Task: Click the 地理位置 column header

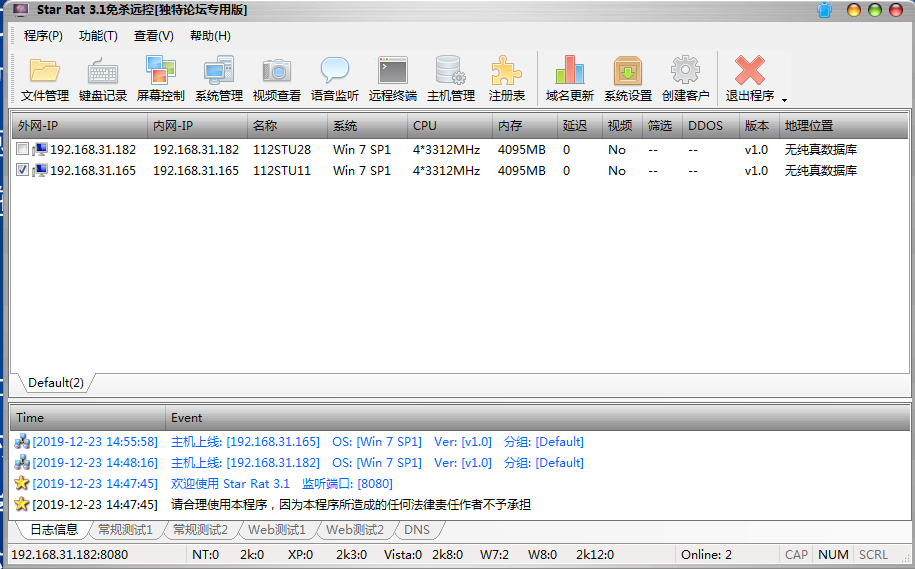Action: 843,125
